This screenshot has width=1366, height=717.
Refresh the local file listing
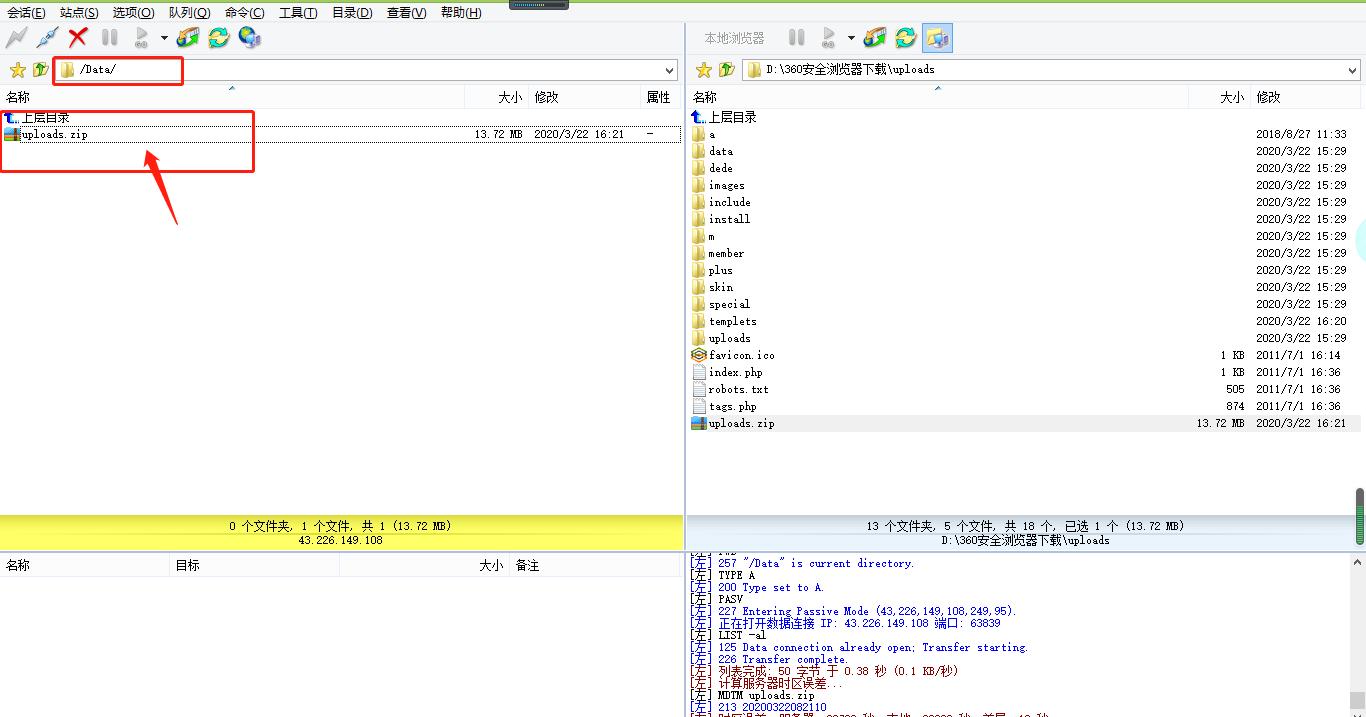click(x=904, y=37)
